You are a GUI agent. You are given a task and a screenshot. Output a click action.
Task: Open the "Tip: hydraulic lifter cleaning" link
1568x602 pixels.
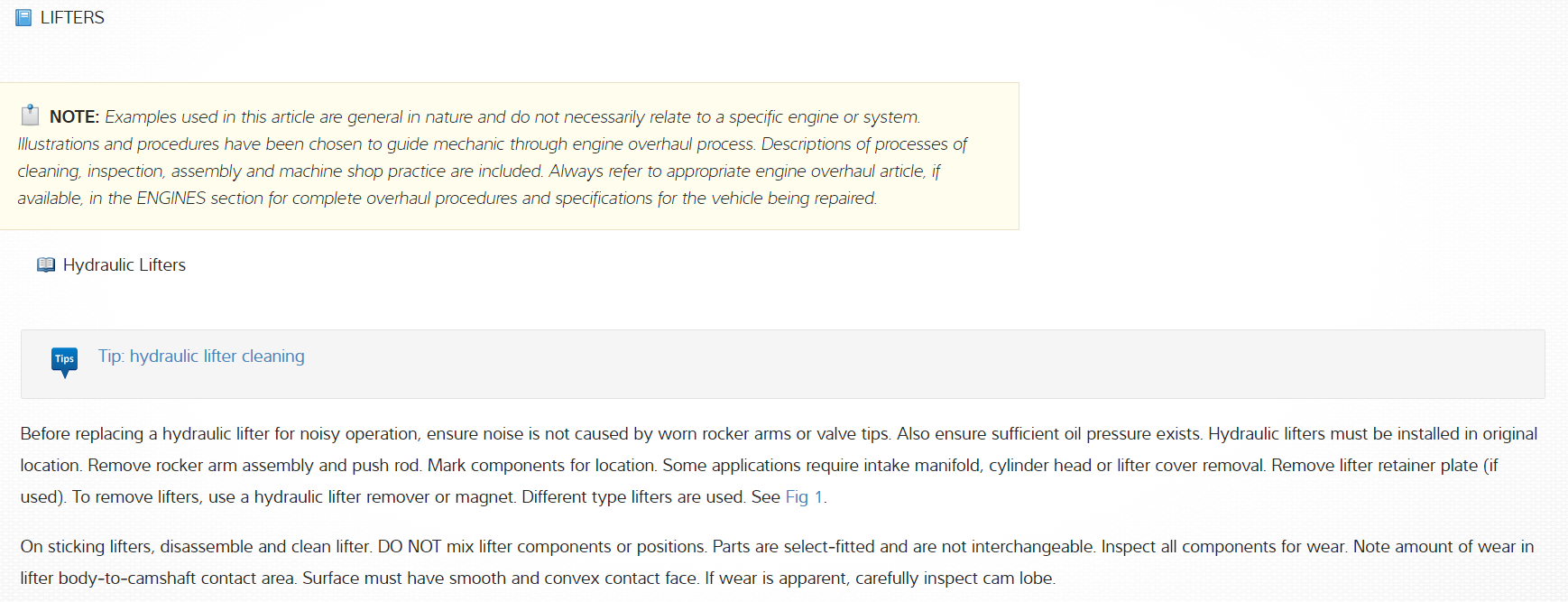pos(201,357)
